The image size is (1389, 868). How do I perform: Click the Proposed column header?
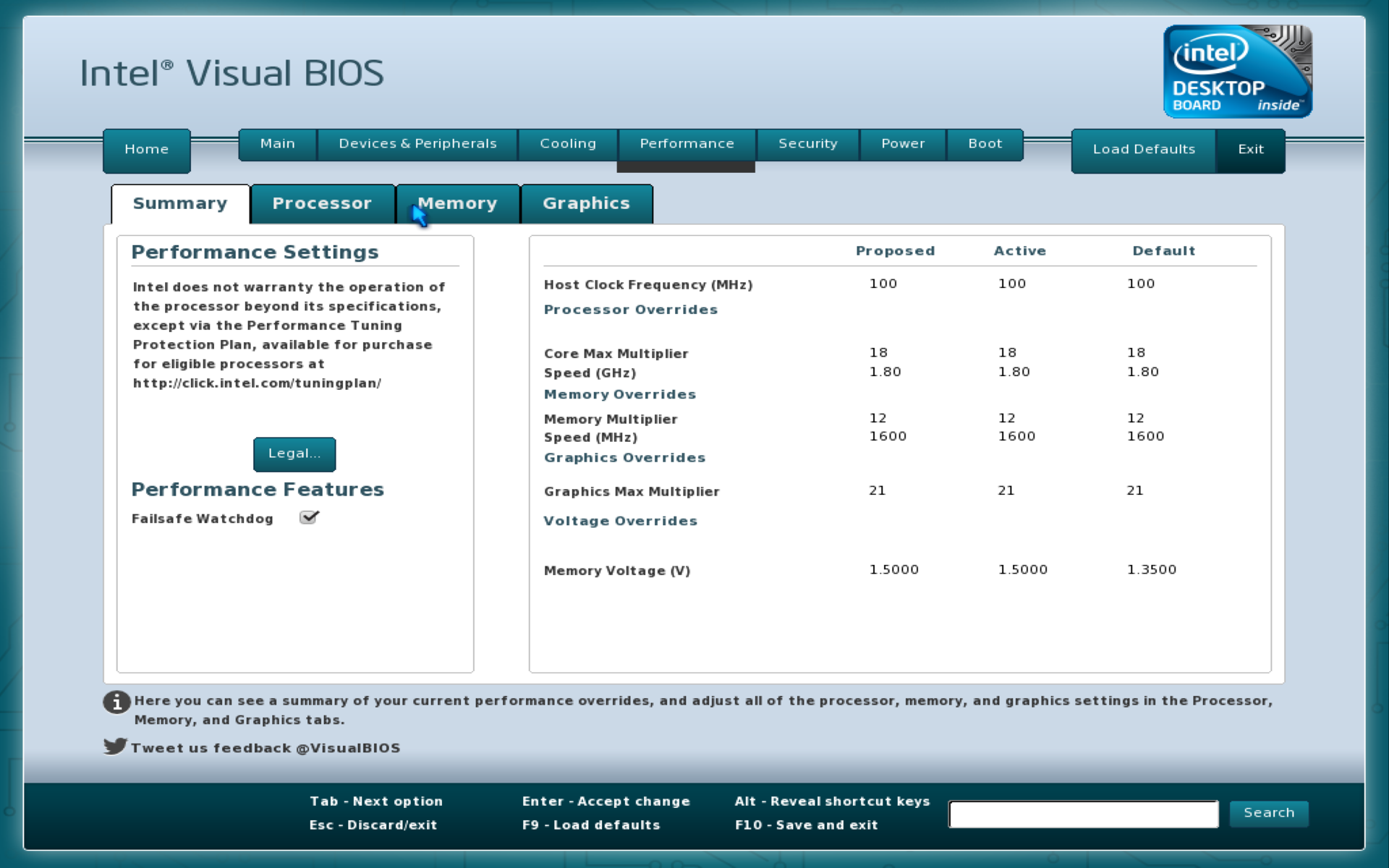tap(896, 251)
